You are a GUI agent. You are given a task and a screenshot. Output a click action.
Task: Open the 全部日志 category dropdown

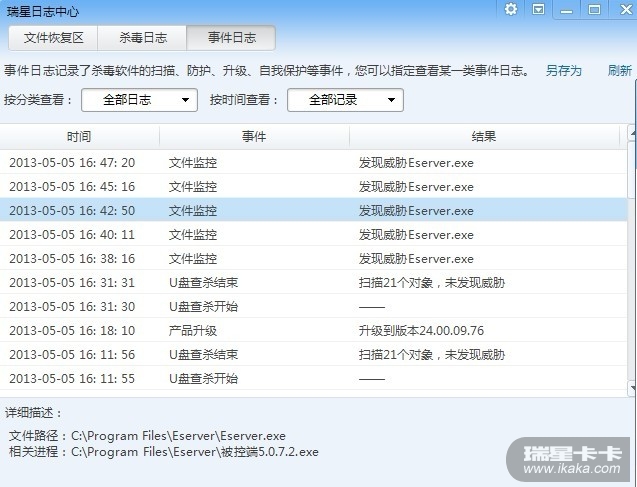coord(139,100)
